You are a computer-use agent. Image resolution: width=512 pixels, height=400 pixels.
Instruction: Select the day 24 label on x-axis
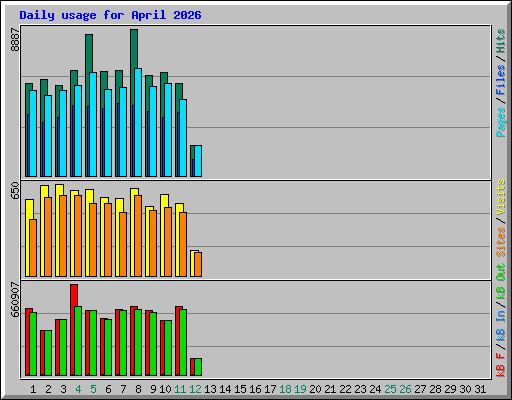point(375,389)
